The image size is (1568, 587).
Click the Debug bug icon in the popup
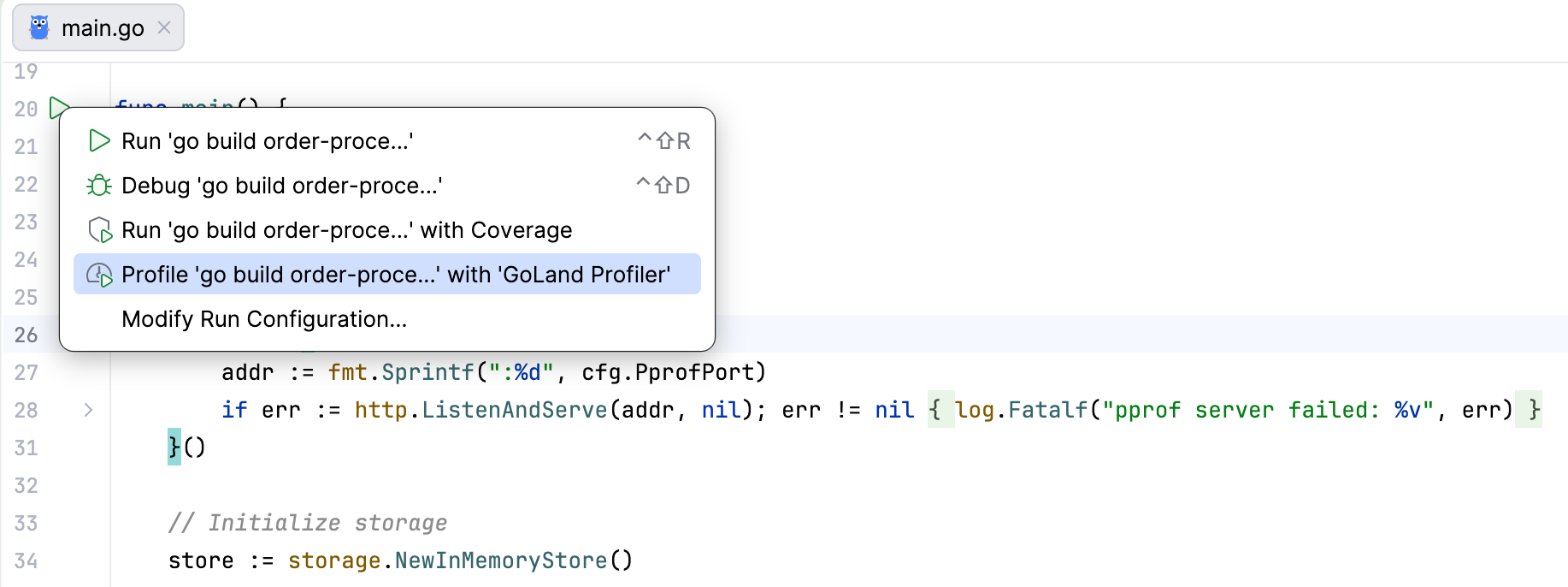pos(99,186)
